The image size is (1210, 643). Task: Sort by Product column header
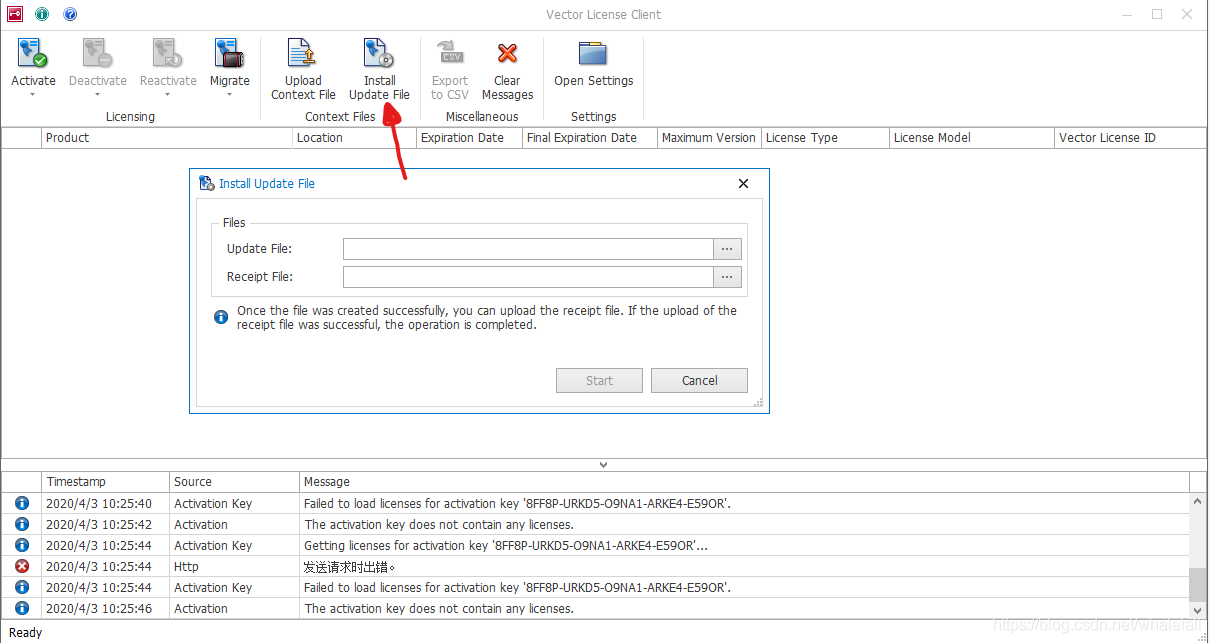(167, 138)
